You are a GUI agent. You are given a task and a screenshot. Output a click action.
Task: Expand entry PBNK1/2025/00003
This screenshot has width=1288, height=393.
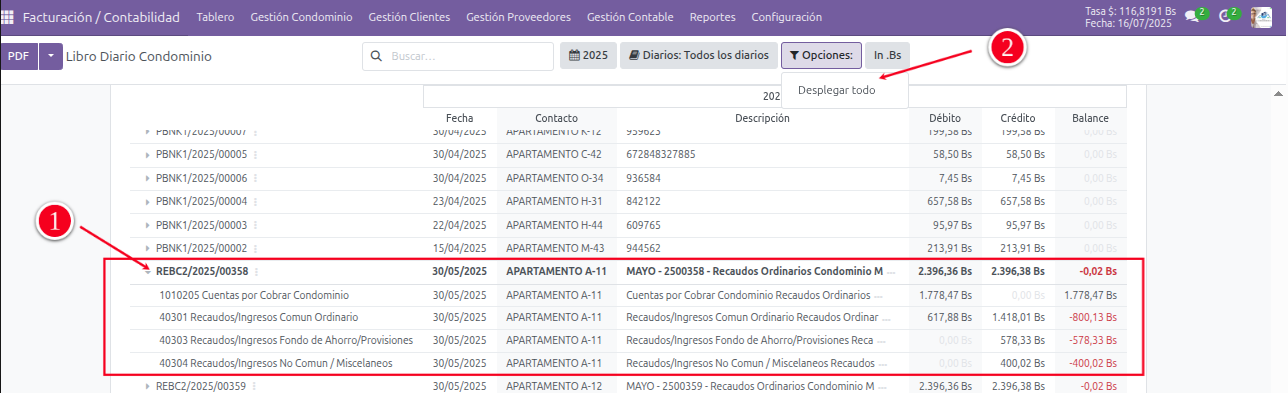(148, 225)
